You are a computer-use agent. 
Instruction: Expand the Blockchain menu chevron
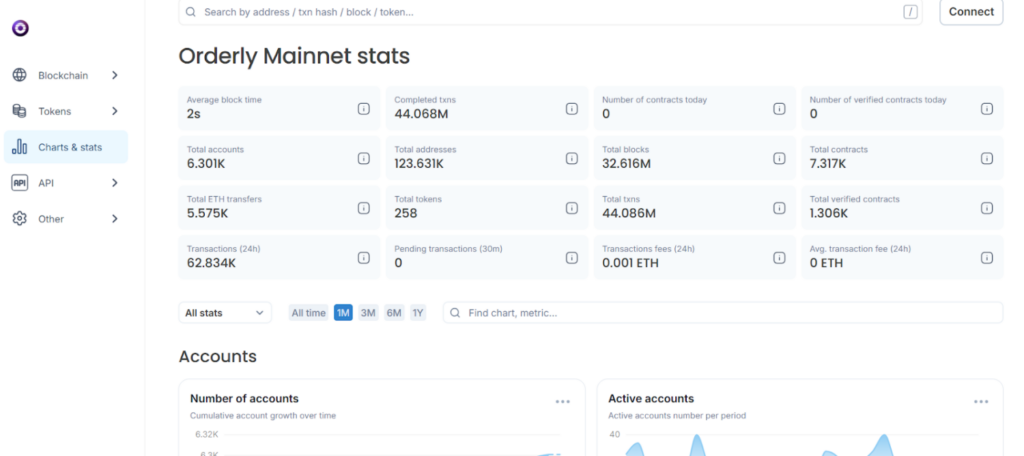(x=114, y=75)
